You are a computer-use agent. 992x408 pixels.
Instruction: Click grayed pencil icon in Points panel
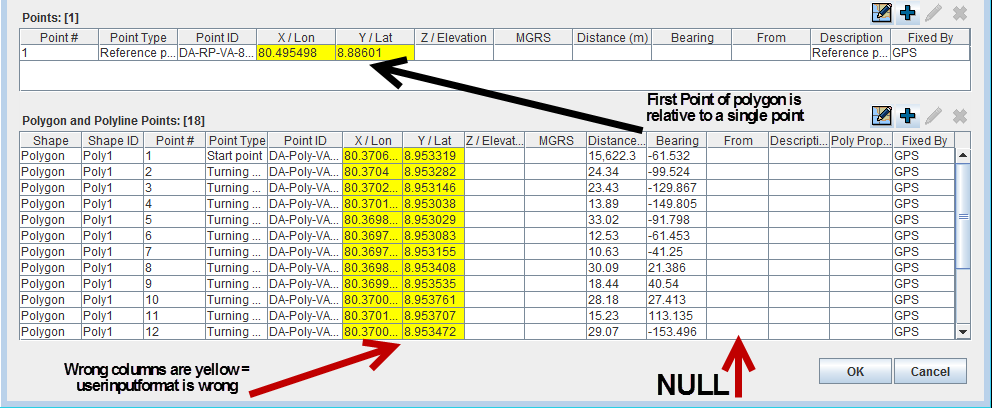[x=934, y=13]
